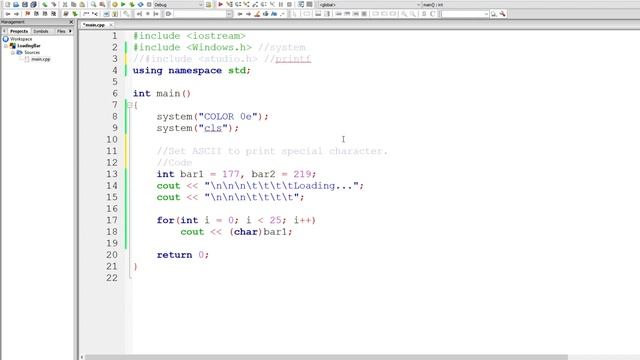The image size is (640, 360).
Task: Open Find with the magnifier icon
Action: (x=93, y=4)
